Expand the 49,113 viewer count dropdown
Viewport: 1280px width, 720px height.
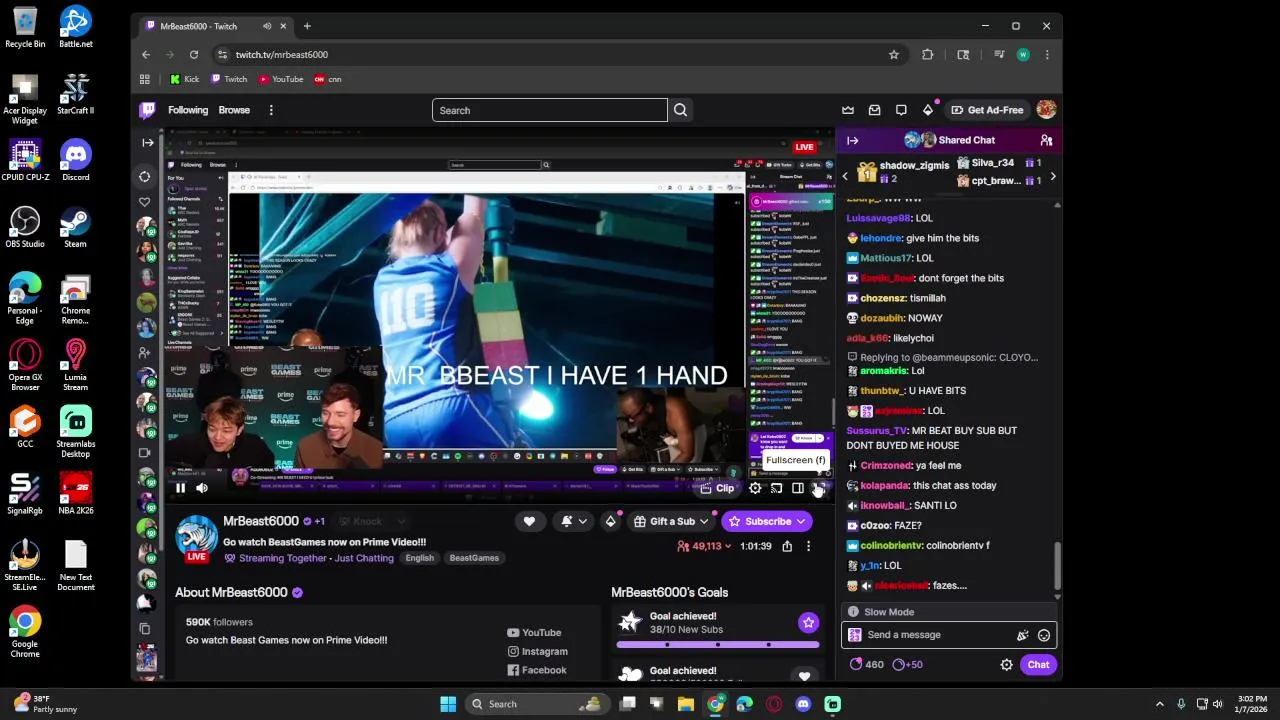[728, 546]
